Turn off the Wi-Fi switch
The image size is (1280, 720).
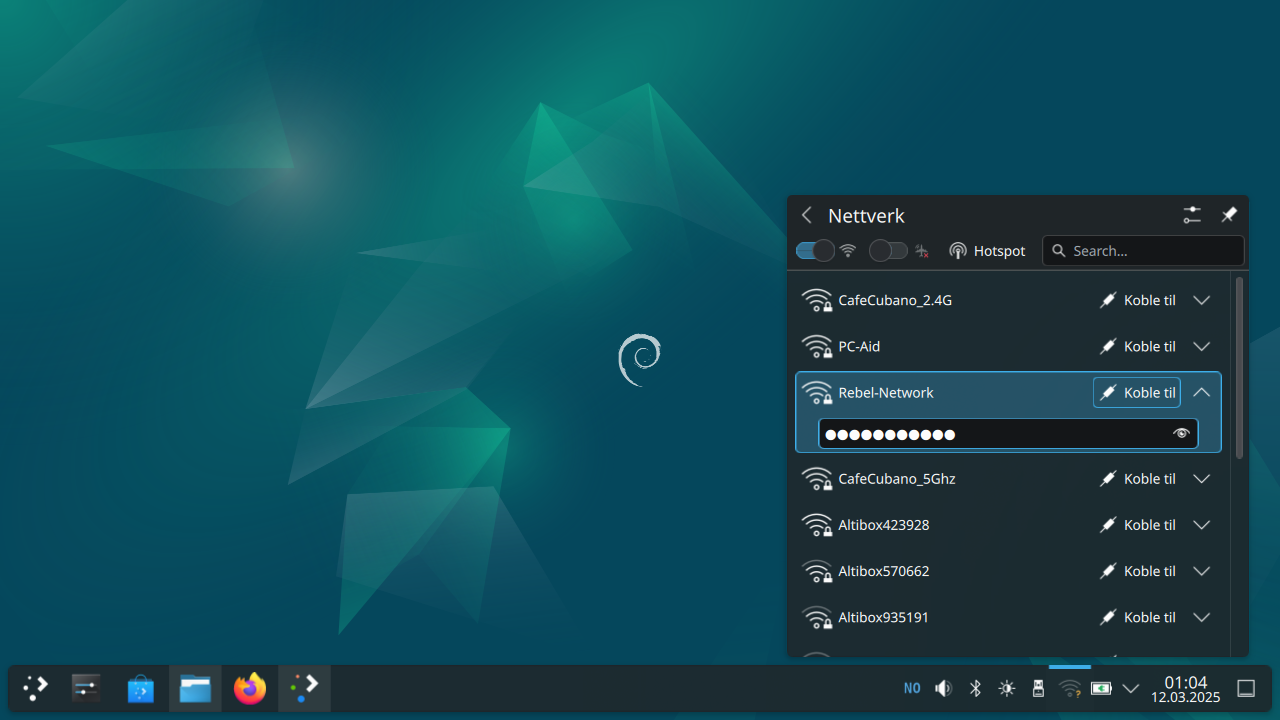click(815, 251)
